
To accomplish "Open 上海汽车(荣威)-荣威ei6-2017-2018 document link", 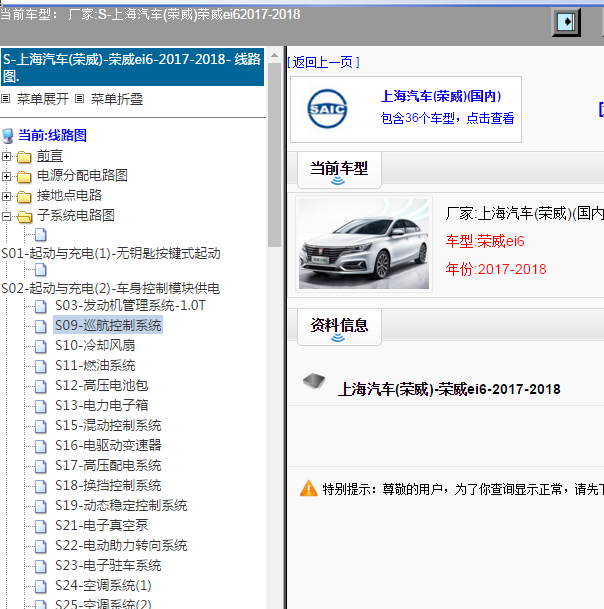I will 449,389.
